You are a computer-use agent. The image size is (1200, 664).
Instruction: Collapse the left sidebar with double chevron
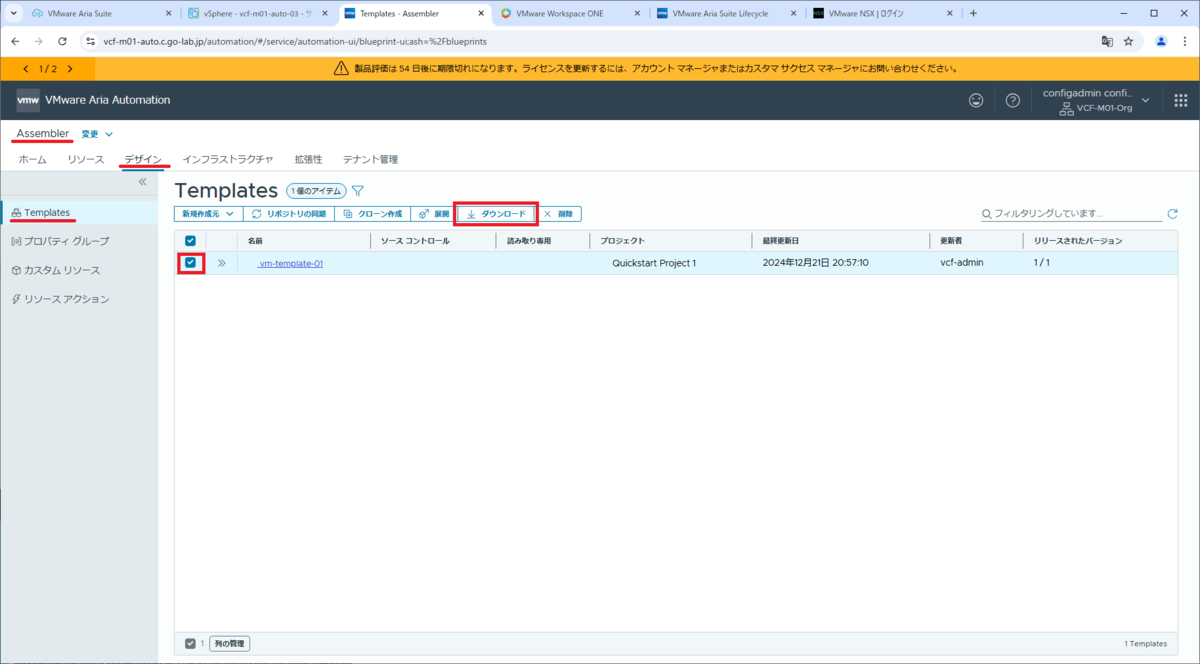[142, 182]
